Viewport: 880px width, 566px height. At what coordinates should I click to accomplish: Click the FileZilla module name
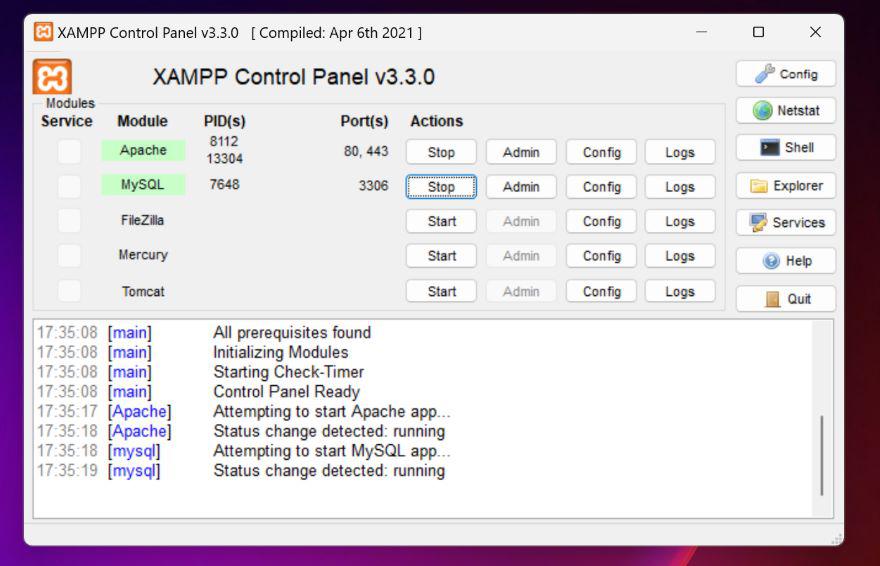143,220
